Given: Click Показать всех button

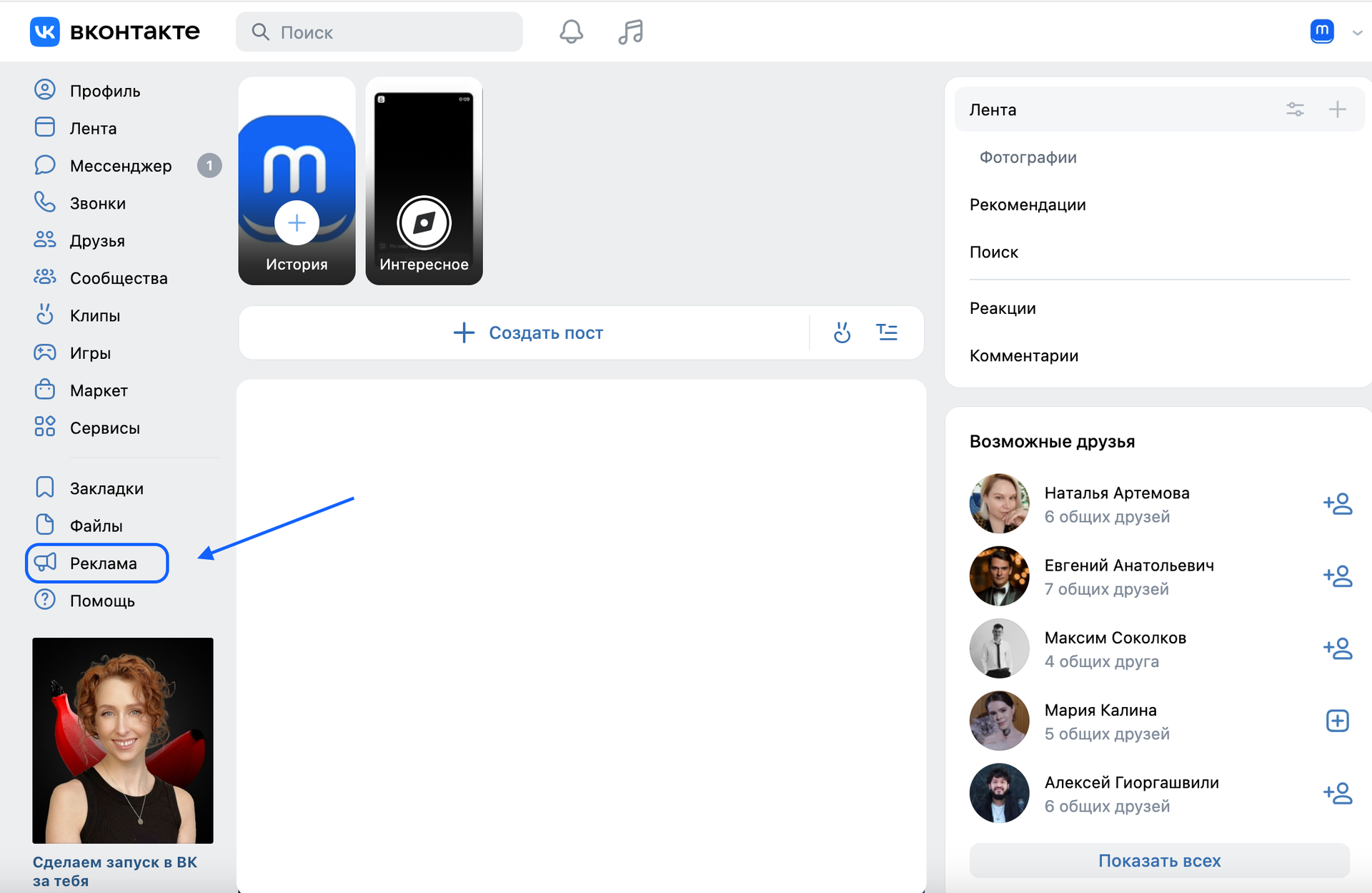Looking at the screenshot, I should coord(1159,861).
